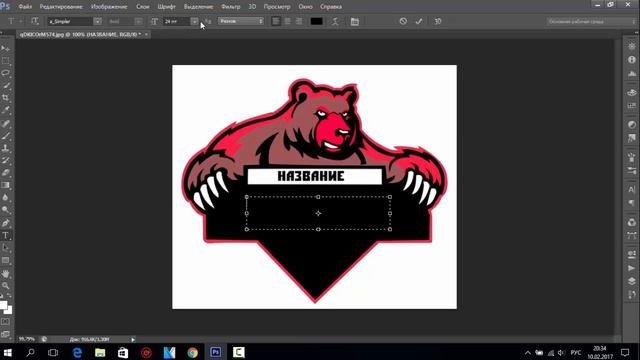Screen dimensions: 640x360
Task: Update 3D text from options bar
Action: [x=438, y=21]
